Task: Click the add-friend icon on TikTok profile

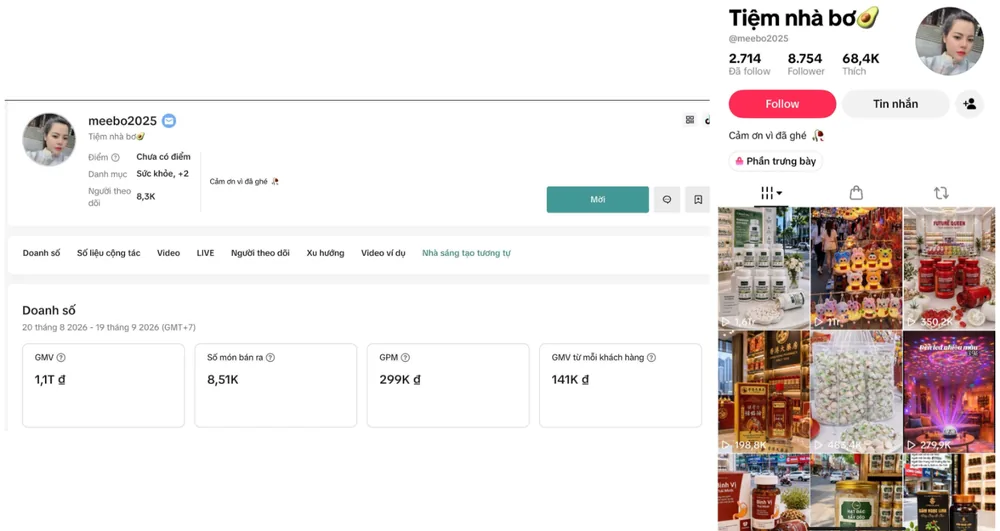Action: click(x=969, y=104)
